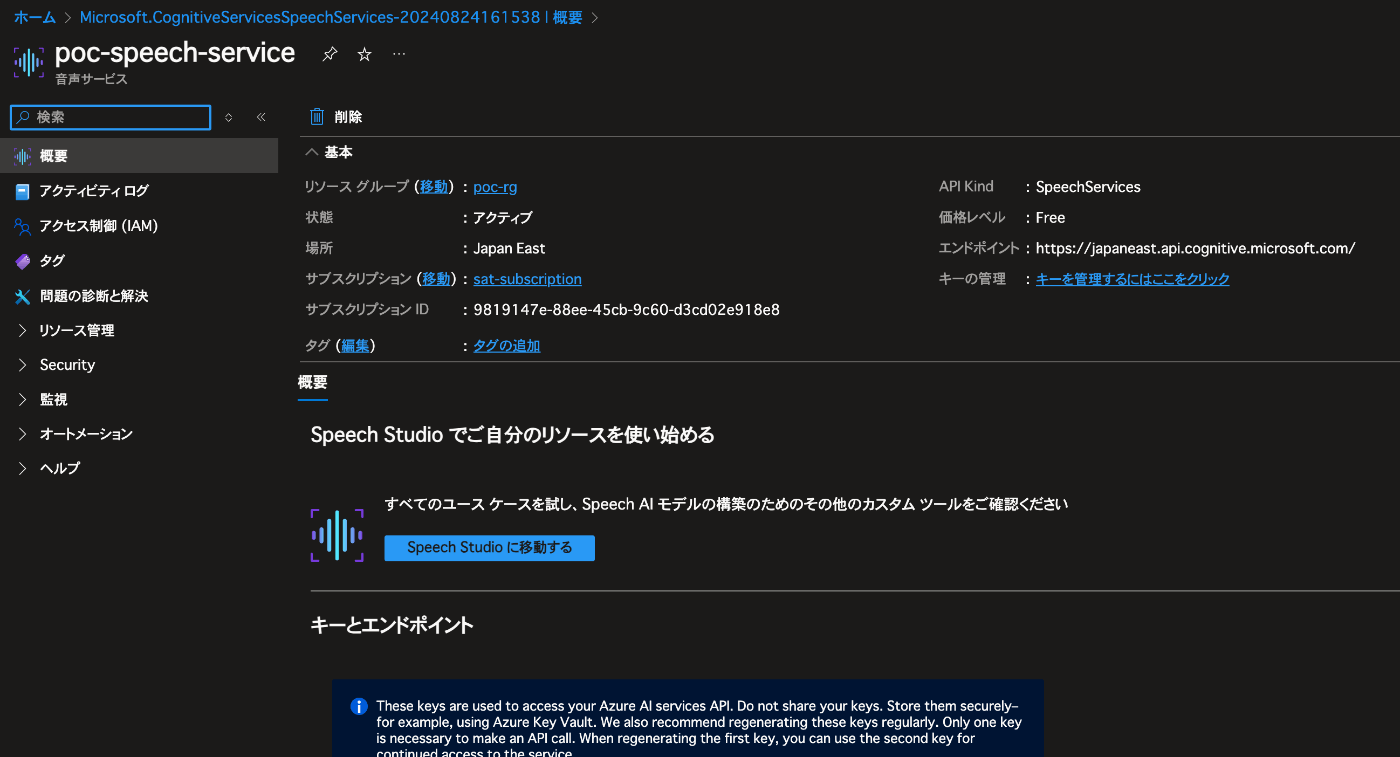This screenshot has width=1400, height=757.
Task: Click the Free pricing tier value
Action: 1050,217
